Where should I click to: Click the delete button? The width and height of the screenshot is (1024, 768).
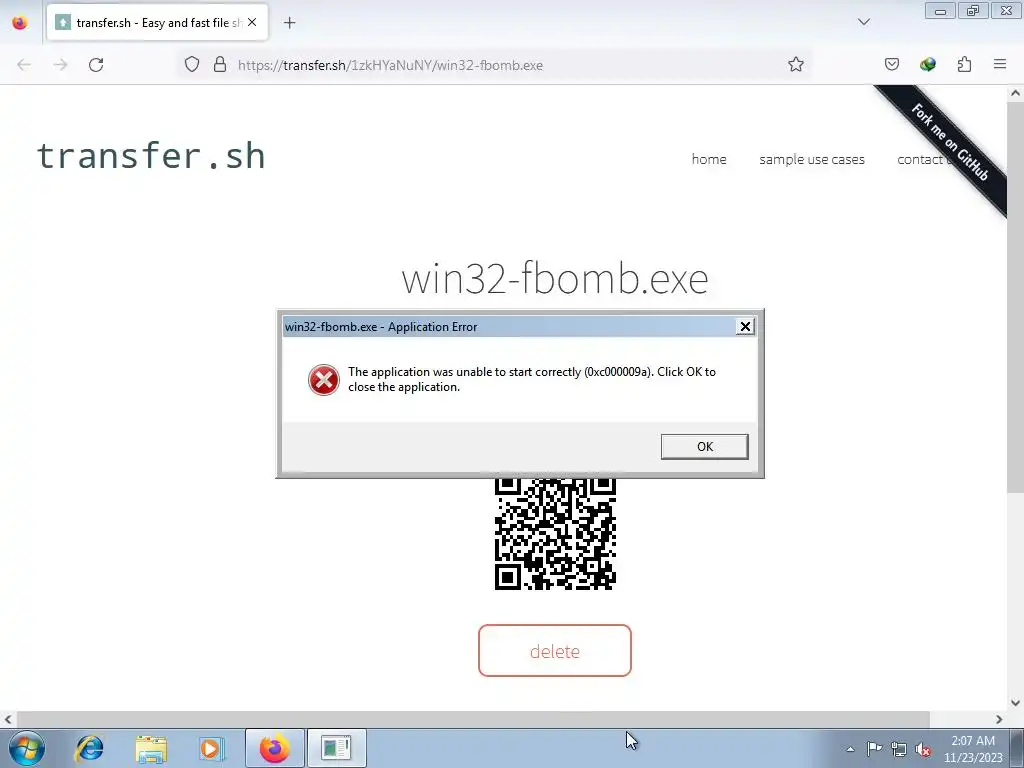[x=554, y=650]
